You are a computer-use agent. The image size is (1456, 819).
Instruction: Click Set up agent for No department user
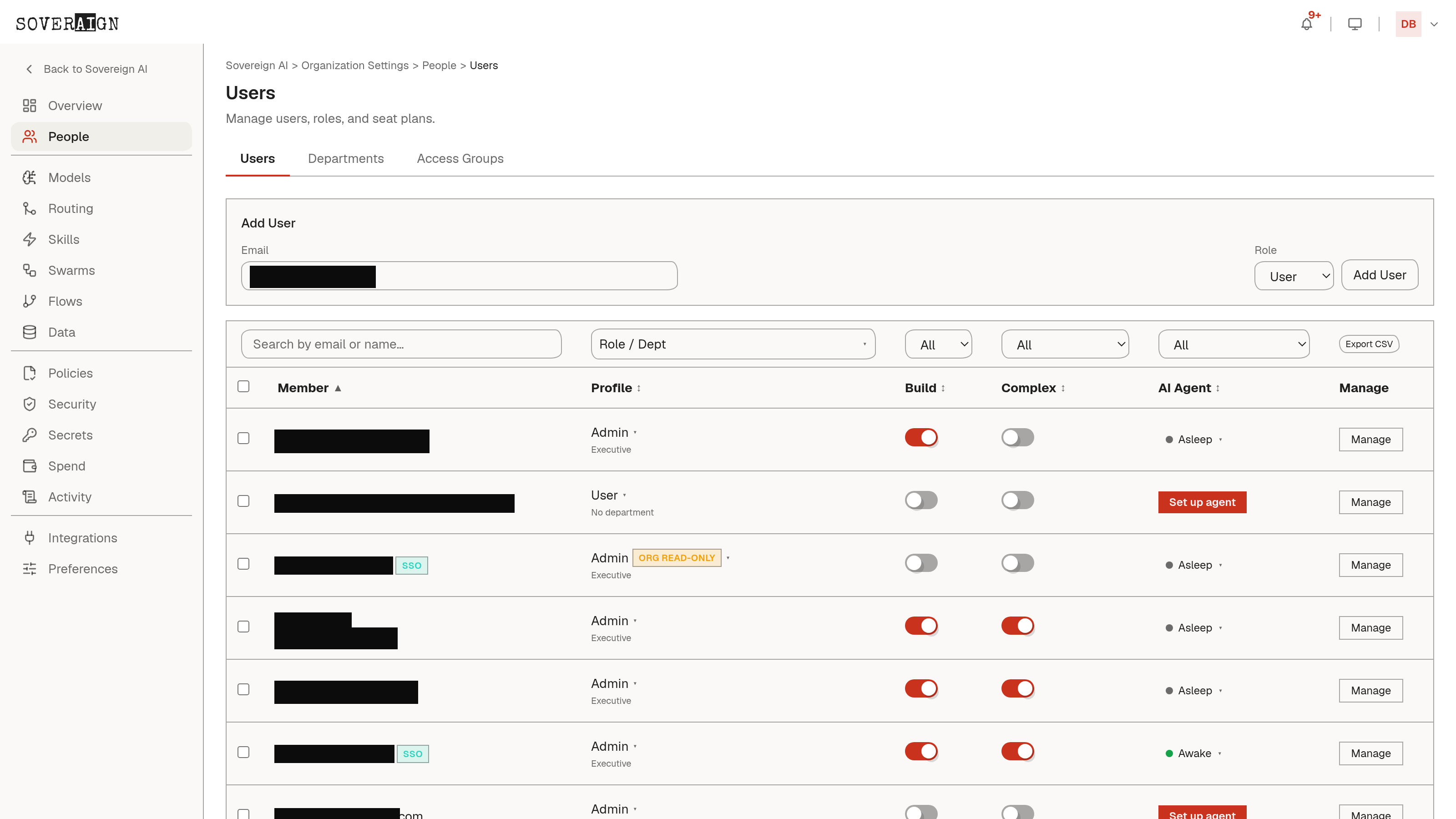(x=1202, y=502)
